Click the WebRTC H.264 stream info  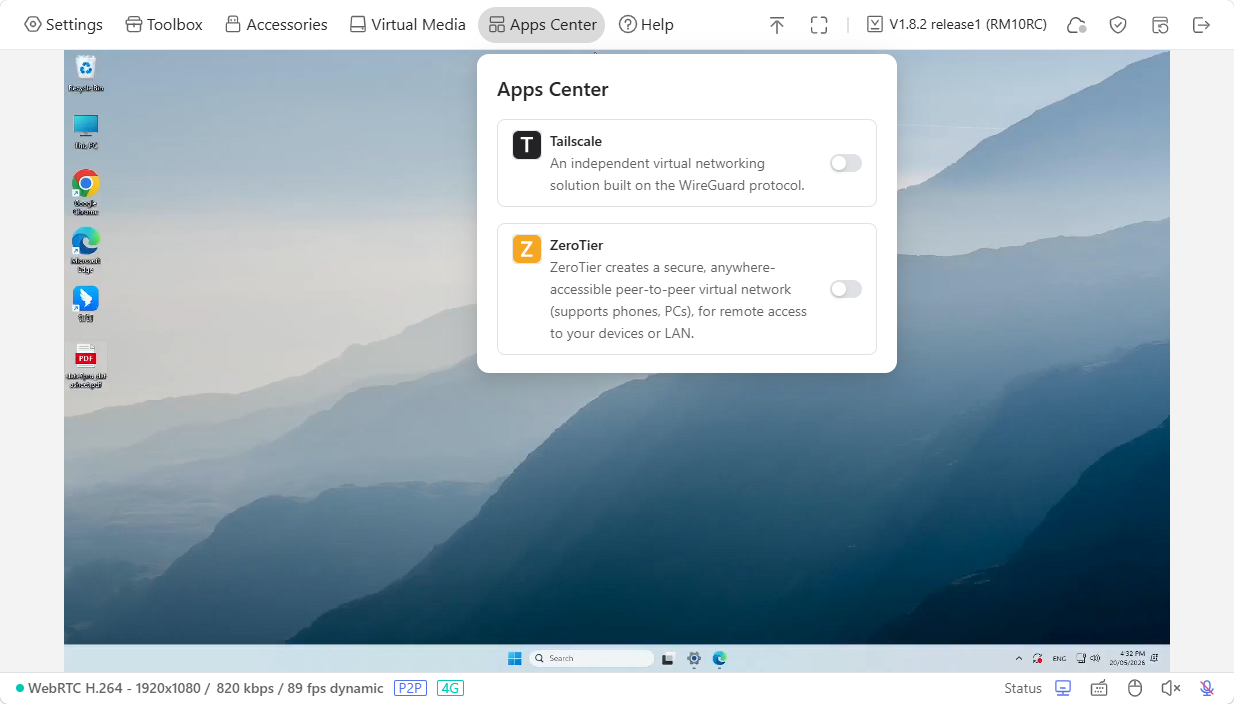(x=200, y=688)
